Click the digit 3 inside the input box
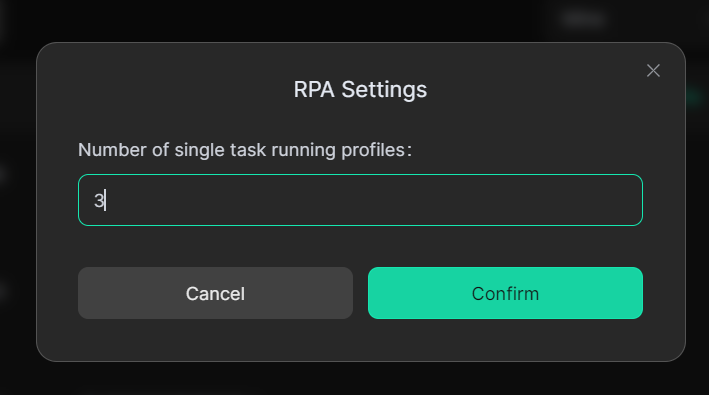709x395 pixels. 99,200
